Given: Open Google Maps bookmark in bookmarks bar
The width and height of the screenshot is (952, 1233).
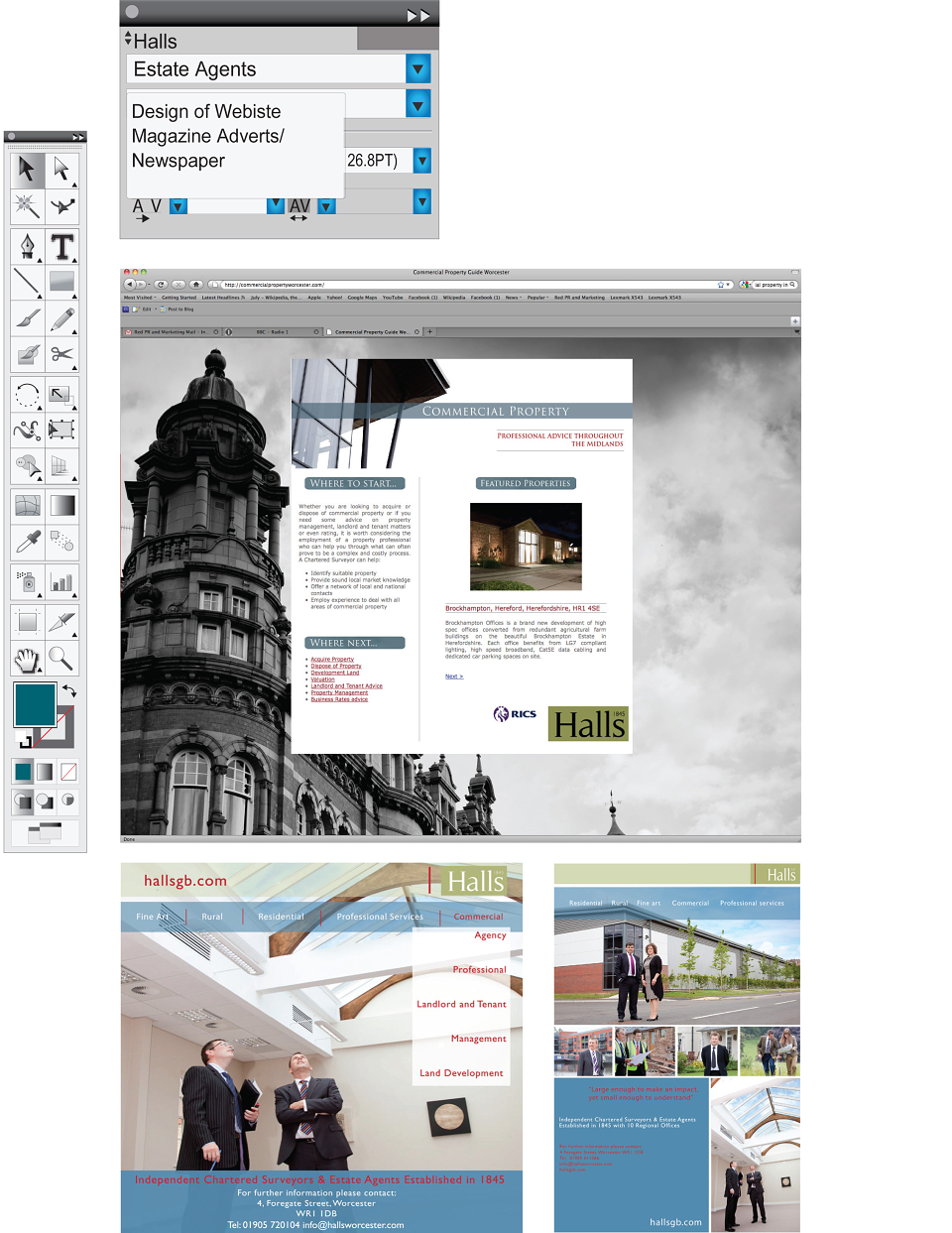Looking at the screenshot, I should coord(362,298).
